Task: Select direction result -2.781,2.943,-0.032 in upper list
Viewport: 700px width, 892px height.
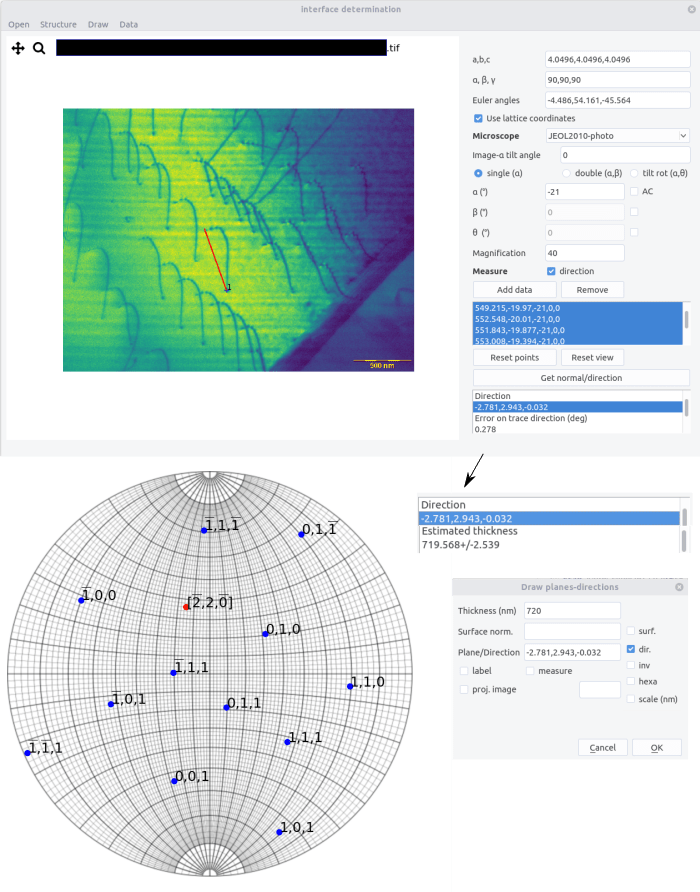Action: click(x=578, y=407)
